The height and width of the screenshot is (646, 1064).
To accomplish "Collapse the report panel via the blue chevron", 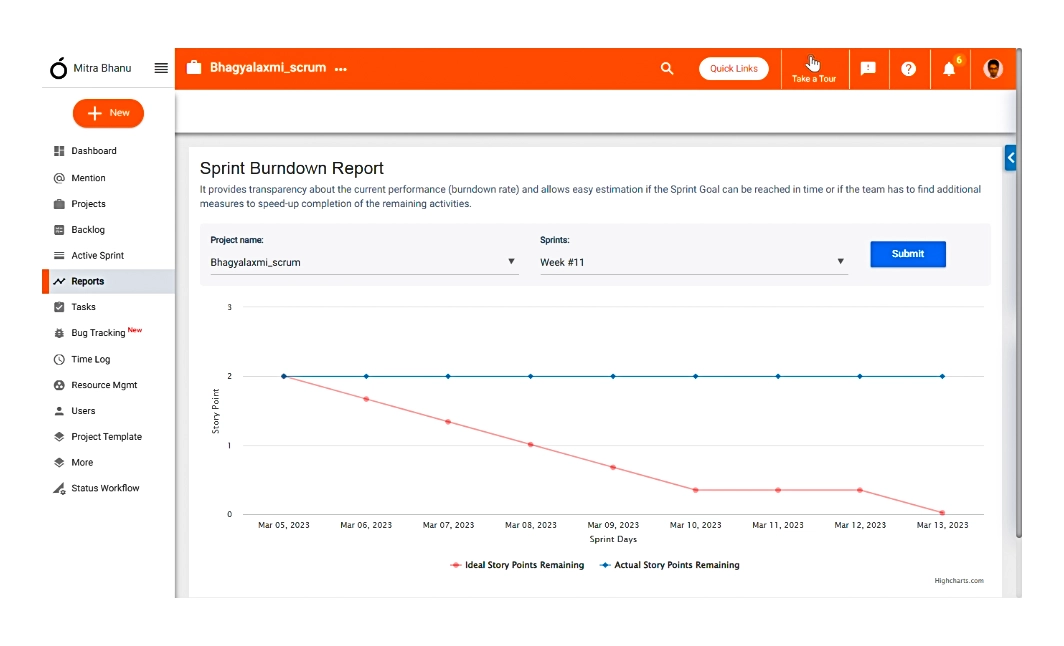I will [1010, 157].
